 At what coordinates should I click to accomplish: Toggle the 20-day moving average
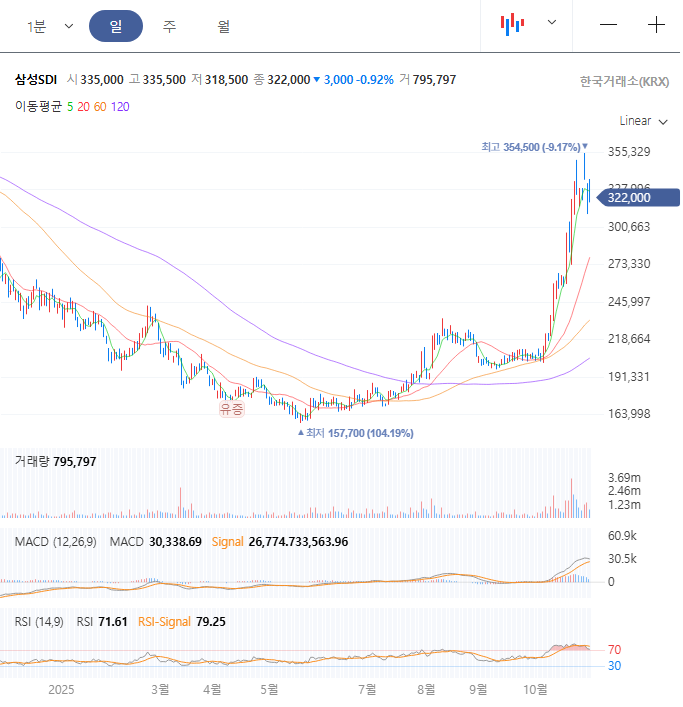(x=83, y=107)
